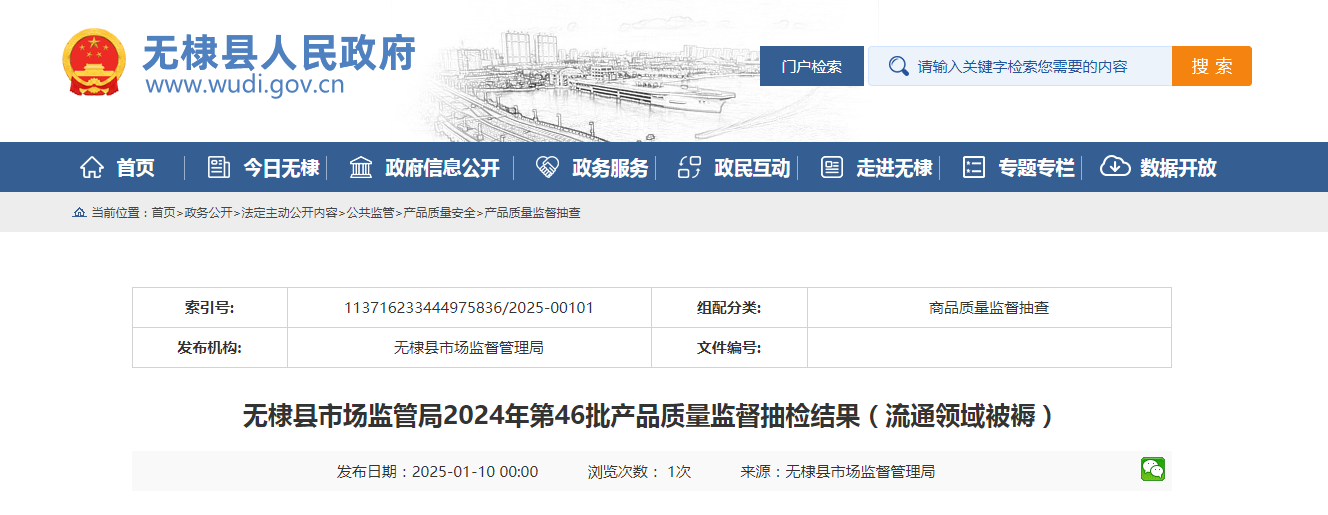The image size is (1328, 515).
Task: Navigate to 公共监管 breadcrumb link
Action: [370, 213]
